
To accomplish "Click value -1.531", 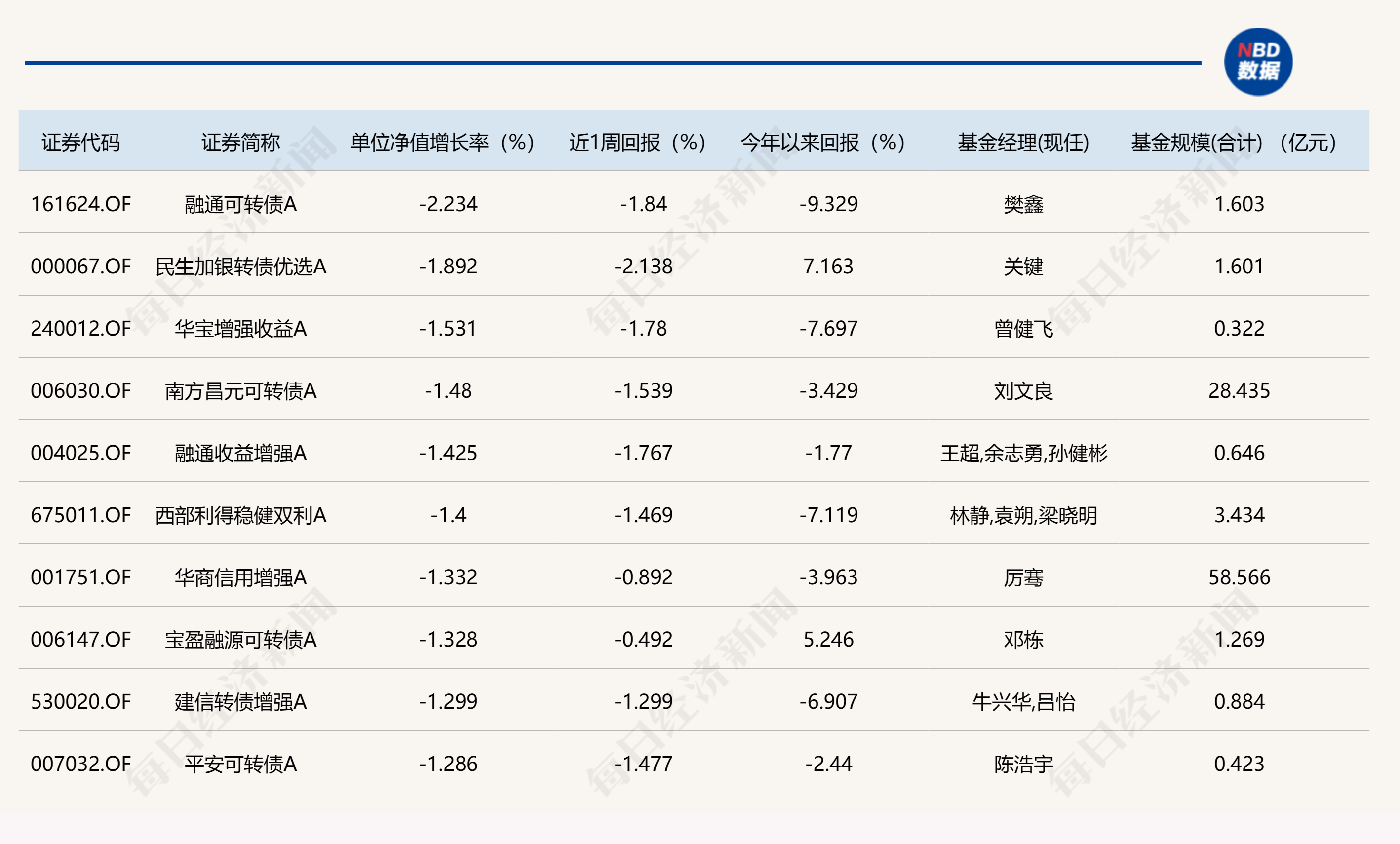I will click(x=448, y=328).
